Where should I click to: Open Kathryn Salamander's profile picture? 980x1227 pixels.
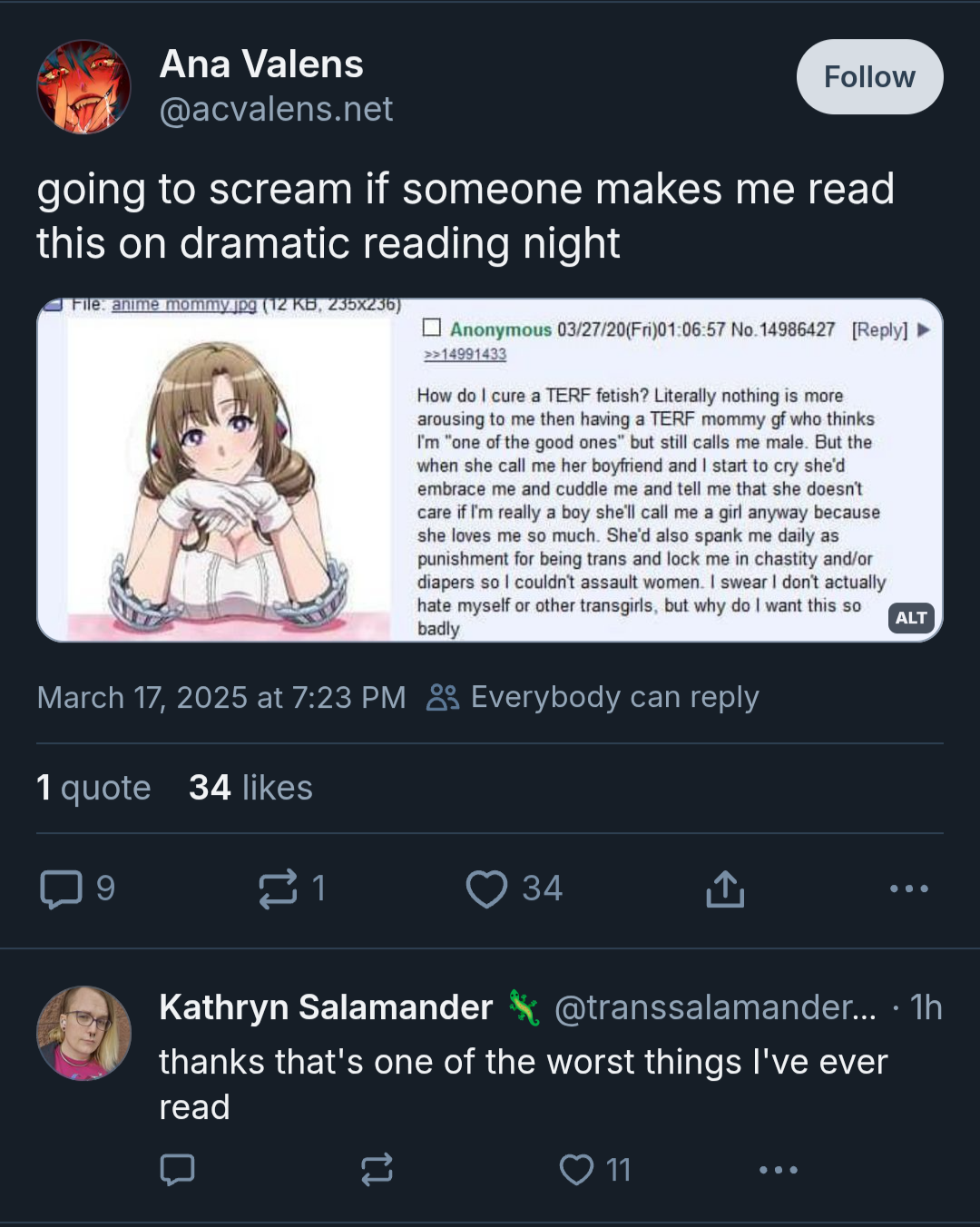tap(83, 1033)
